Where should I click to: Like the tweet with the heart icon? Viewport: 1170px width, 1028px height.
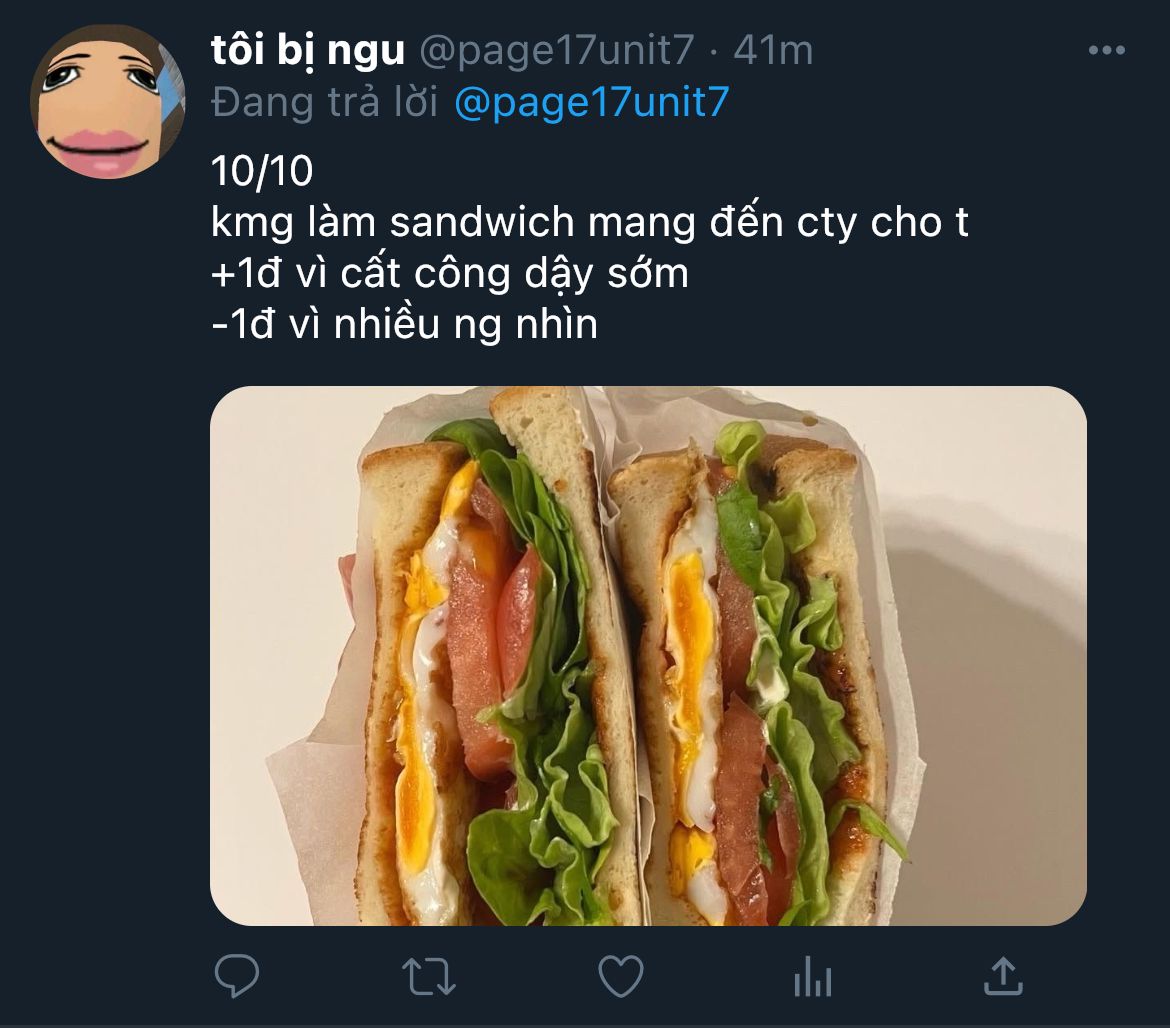621,976
